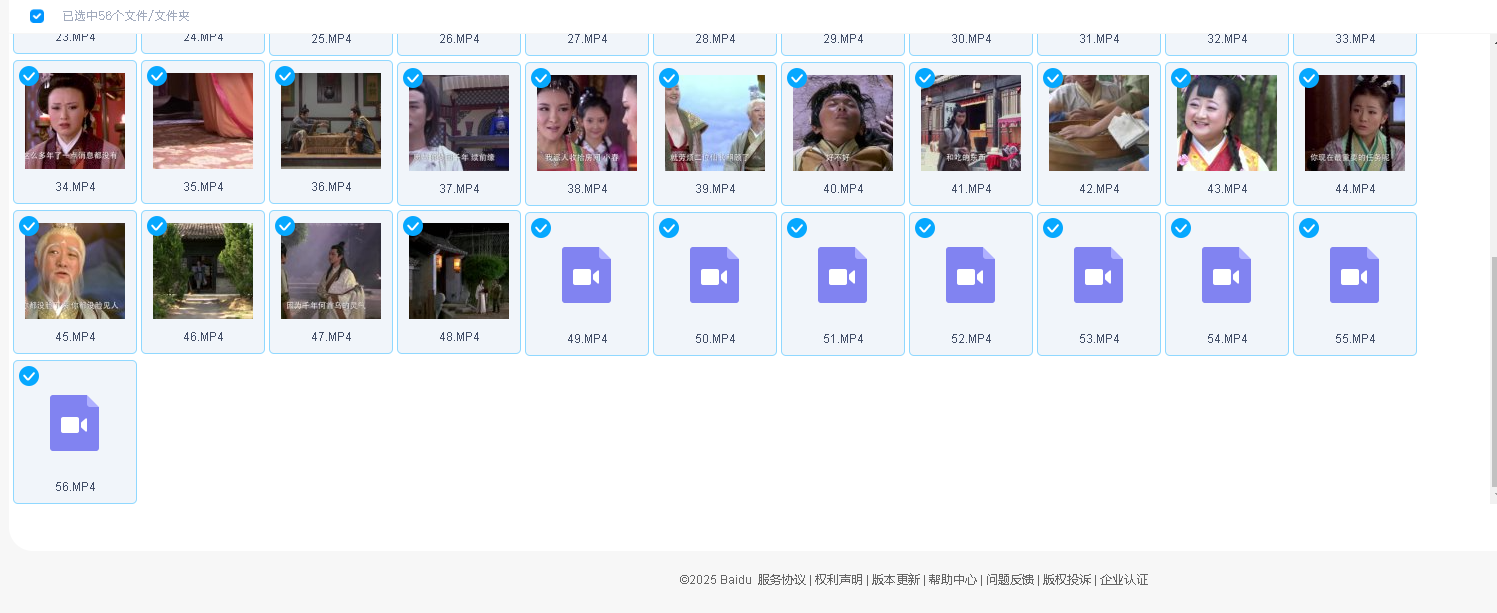Click the video file icon for 55.MP4
Viewport: 1497px width, 613px height.
pyautogui.click(x=1354, y=275)
